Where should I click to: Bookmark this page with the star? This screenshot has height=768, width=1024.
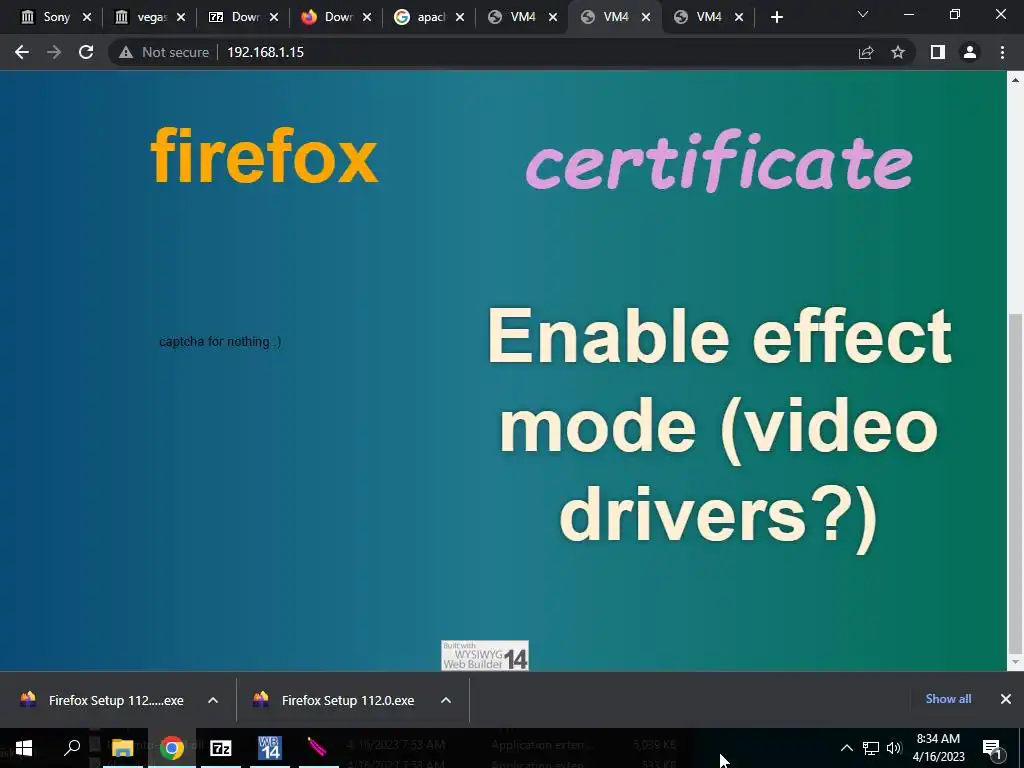coord(898,52)
